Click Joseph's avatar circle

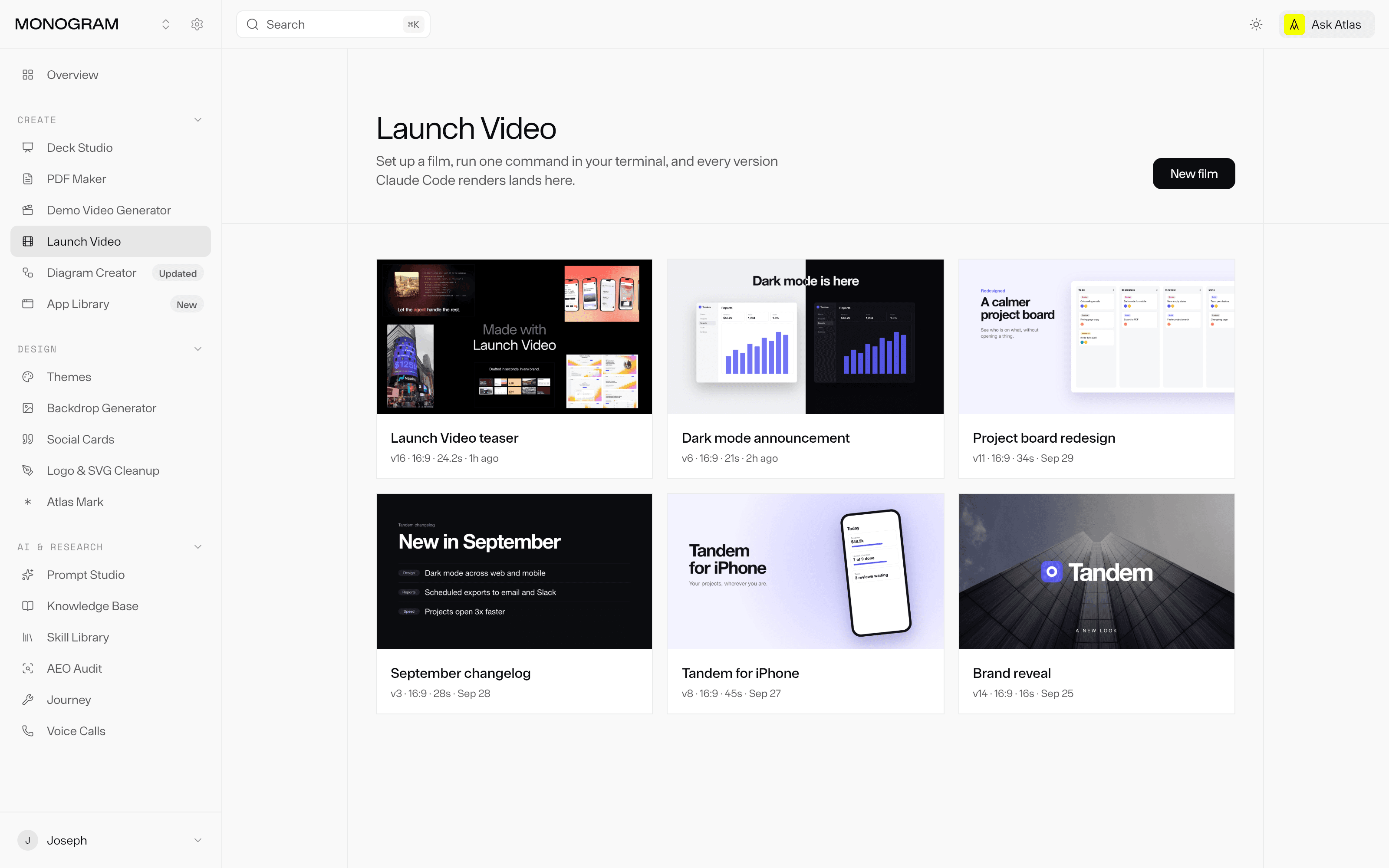[x=27, y=841]
